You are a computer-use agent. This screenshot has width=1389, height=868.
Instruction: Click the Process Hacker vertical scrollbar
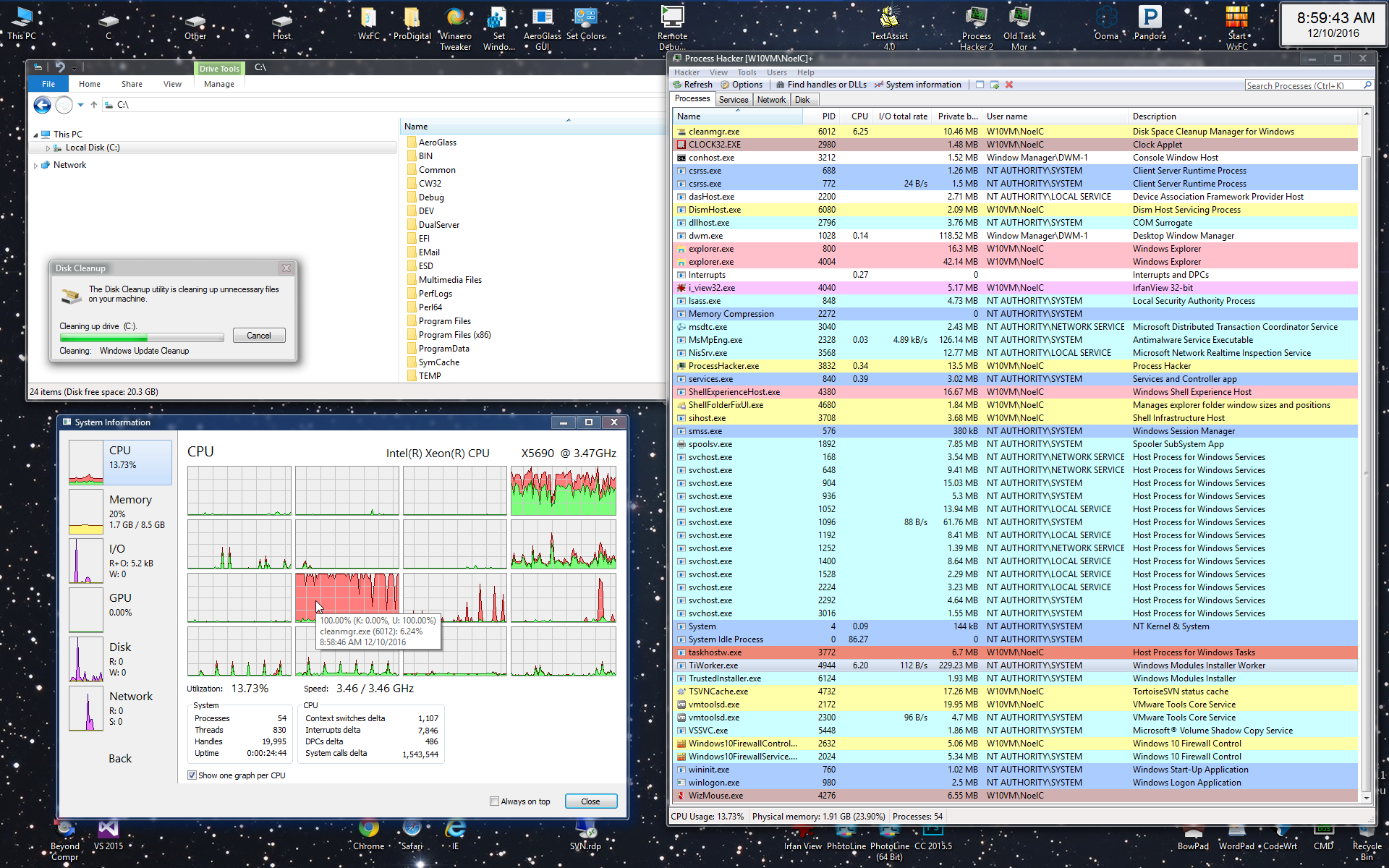(x=1367, y=456)
